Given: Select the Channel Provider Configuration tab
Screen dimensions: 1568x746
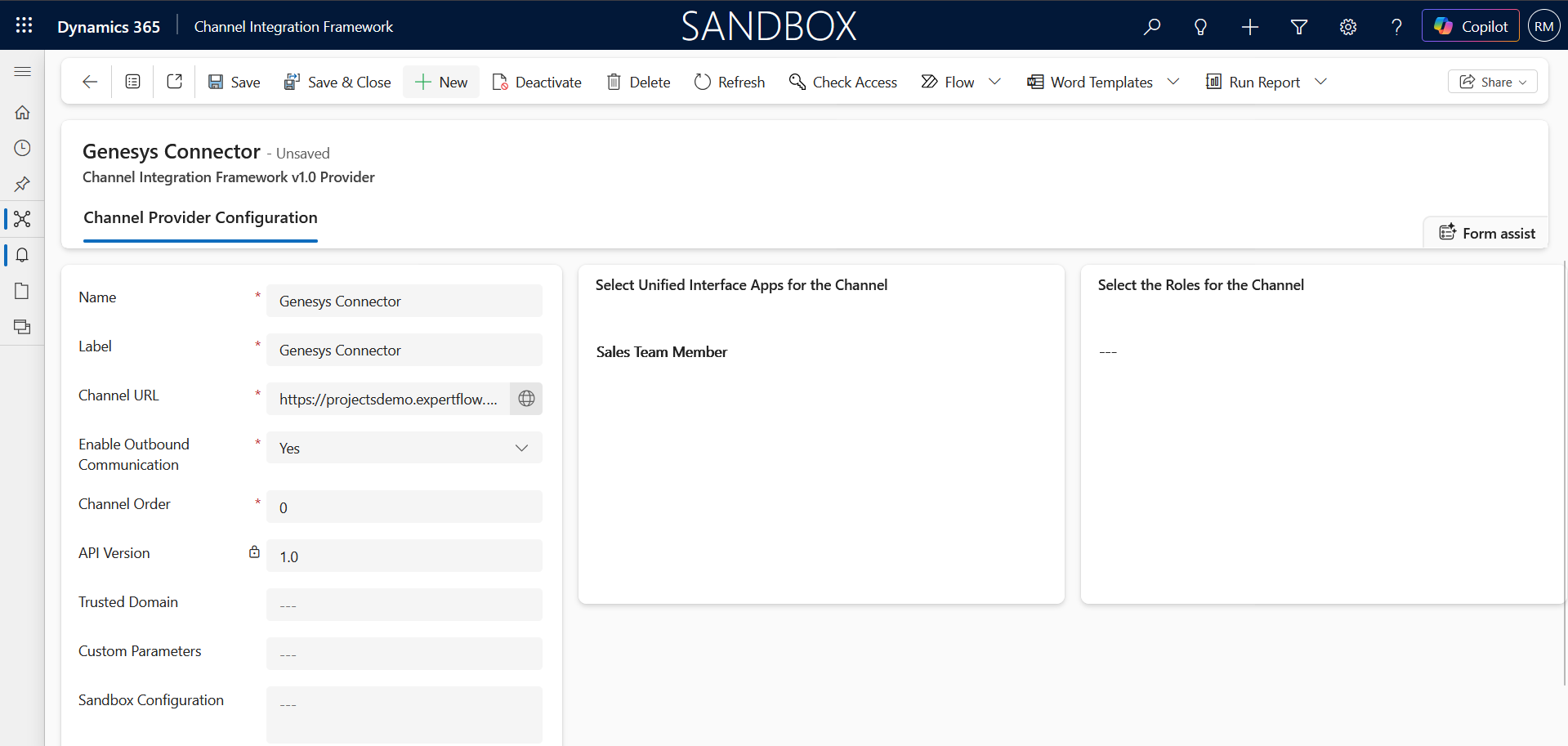Looking at the screenshot, I should click(200, 217).
